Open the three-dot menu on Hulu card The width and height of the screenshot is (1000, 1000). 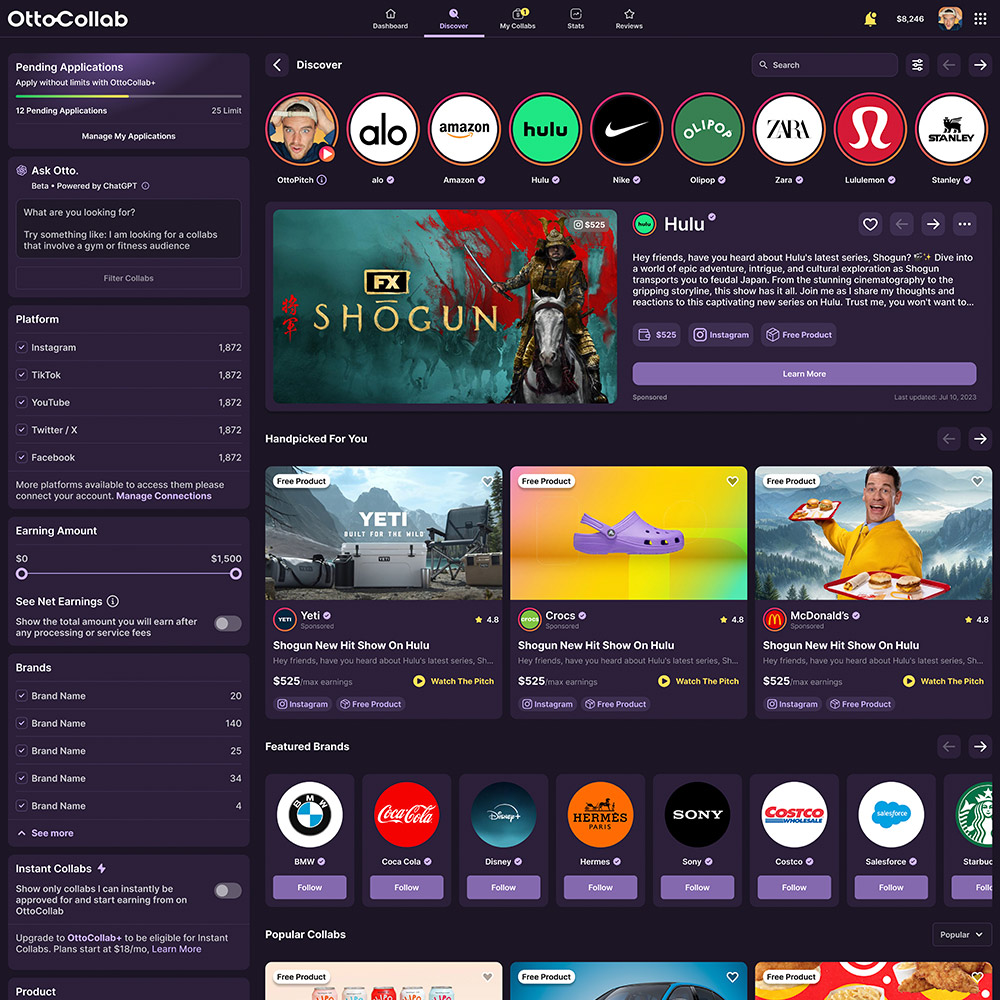(x=964, y=224)
